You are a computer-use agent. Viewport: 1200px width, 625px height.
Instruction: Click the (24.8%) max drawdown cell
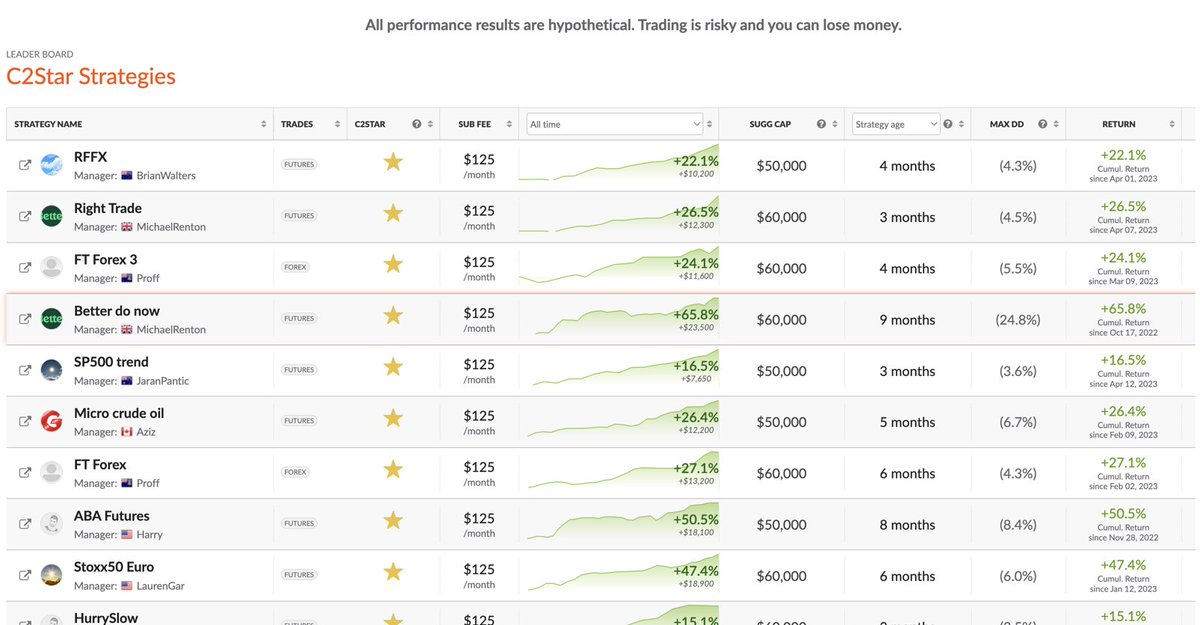coord(1018,320)
